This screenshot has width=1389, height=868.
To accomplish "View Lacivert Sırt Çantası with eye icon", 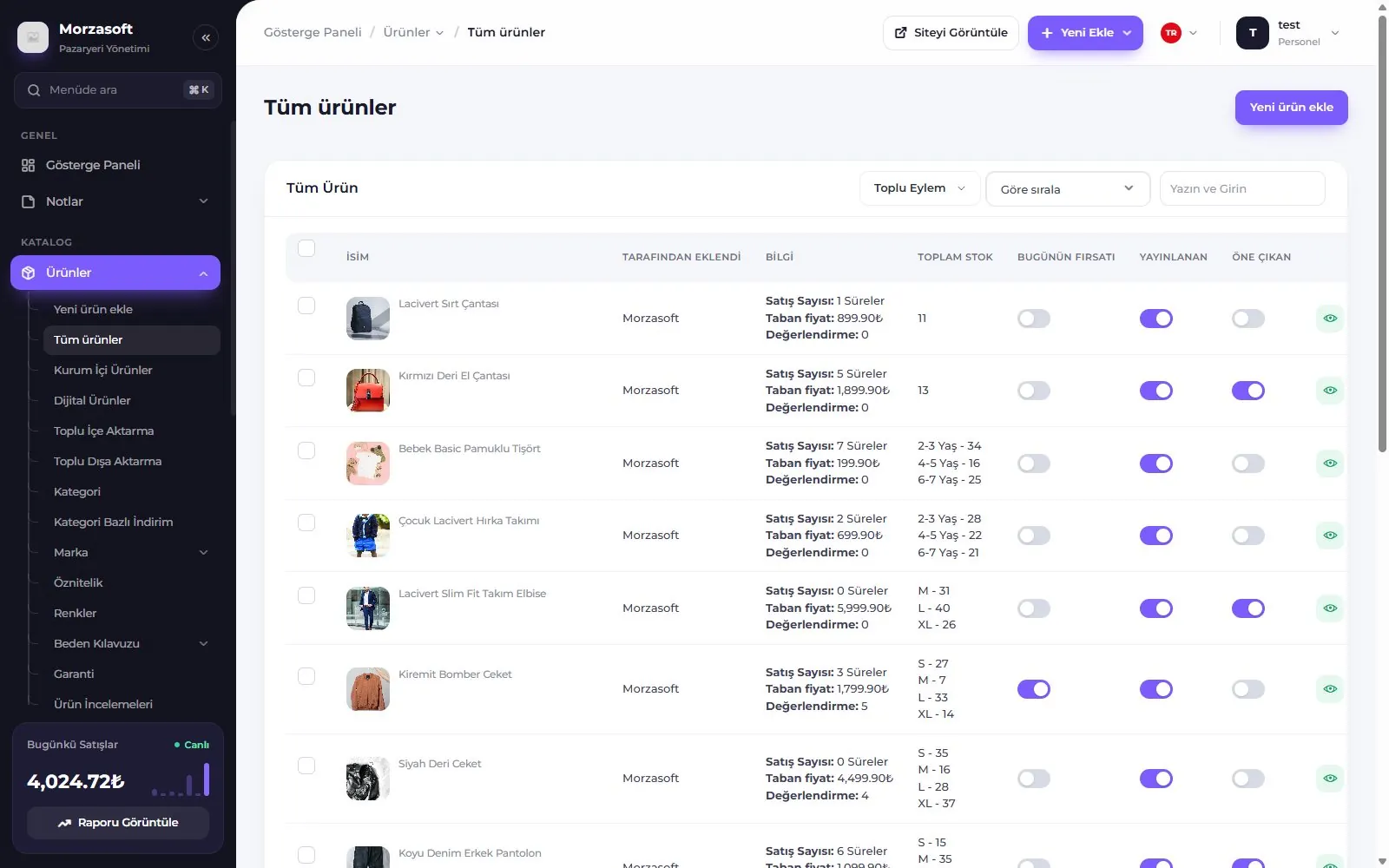I will pos(1330,319).
